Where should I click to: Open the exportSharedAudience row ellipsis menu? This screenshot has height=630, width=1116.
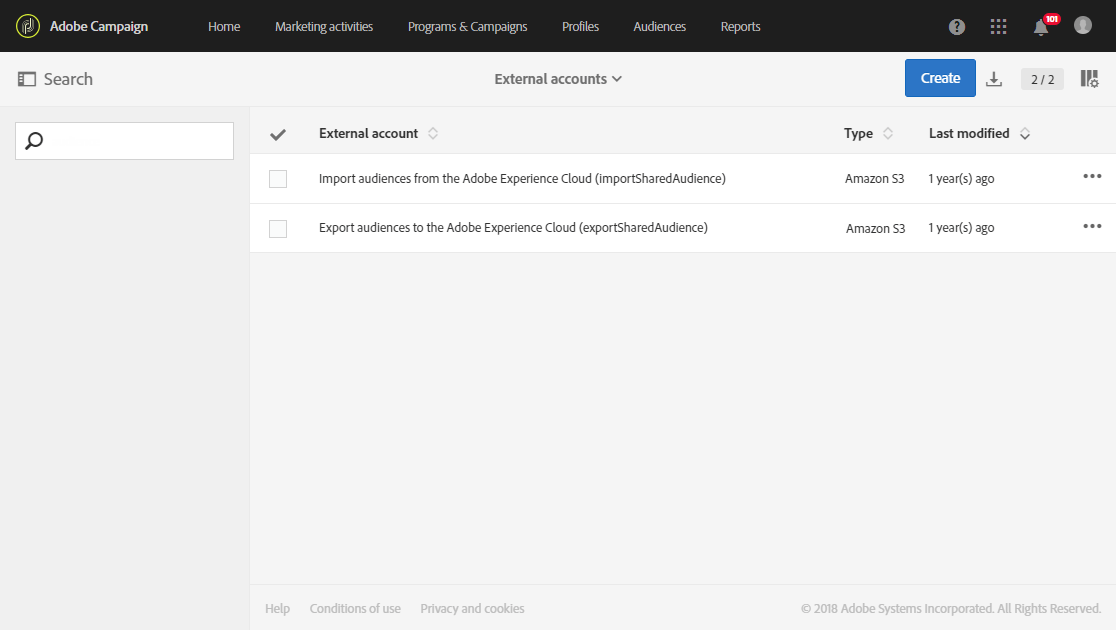point(1092,227)
